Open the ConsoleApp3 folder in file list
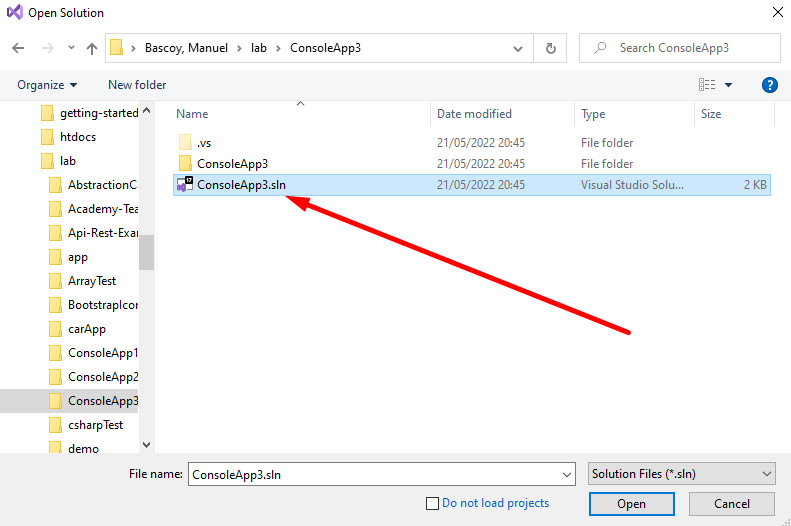This screenshot has width=791, height=526. click(231, 164)
